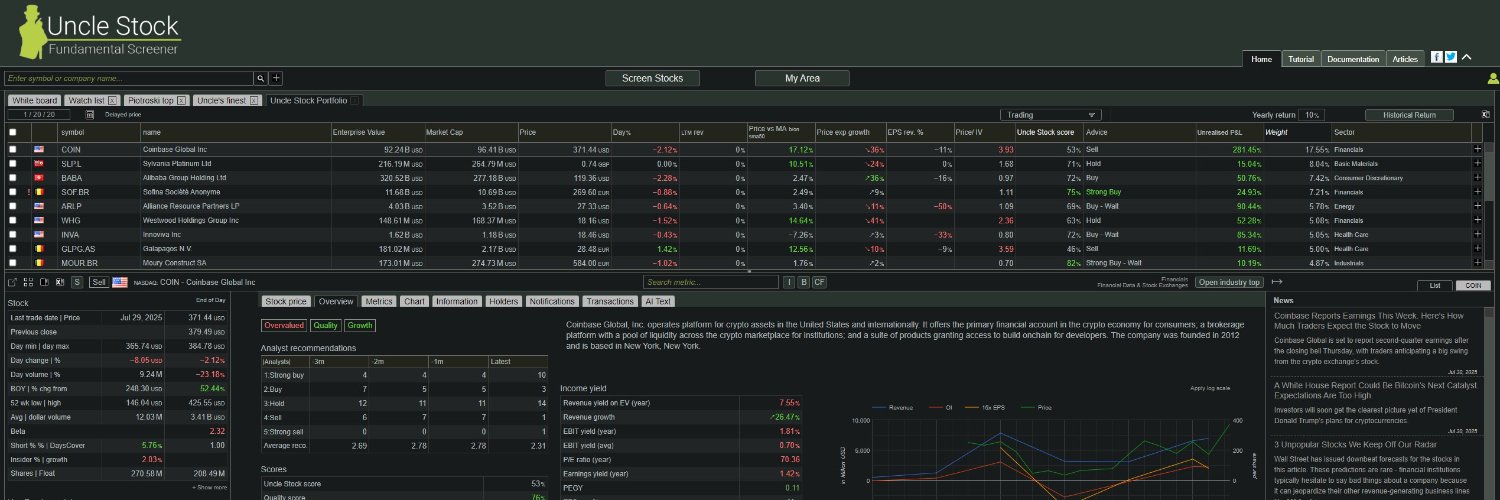Click the side panel icon in detail toolbar
The height and width of the screenshot is (500, 1500).
43,282
